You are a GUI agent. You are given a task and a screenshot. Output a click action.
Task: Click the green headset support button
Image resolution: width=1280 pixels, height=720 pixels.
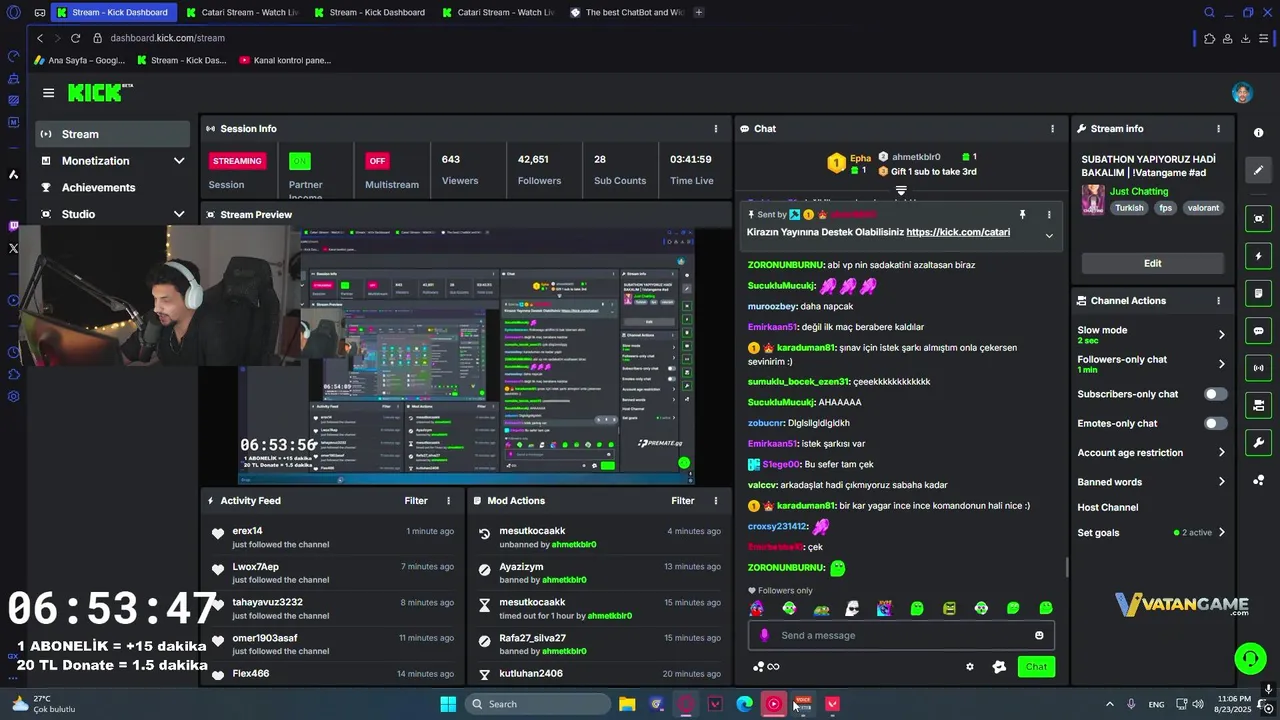point(1250,658)
